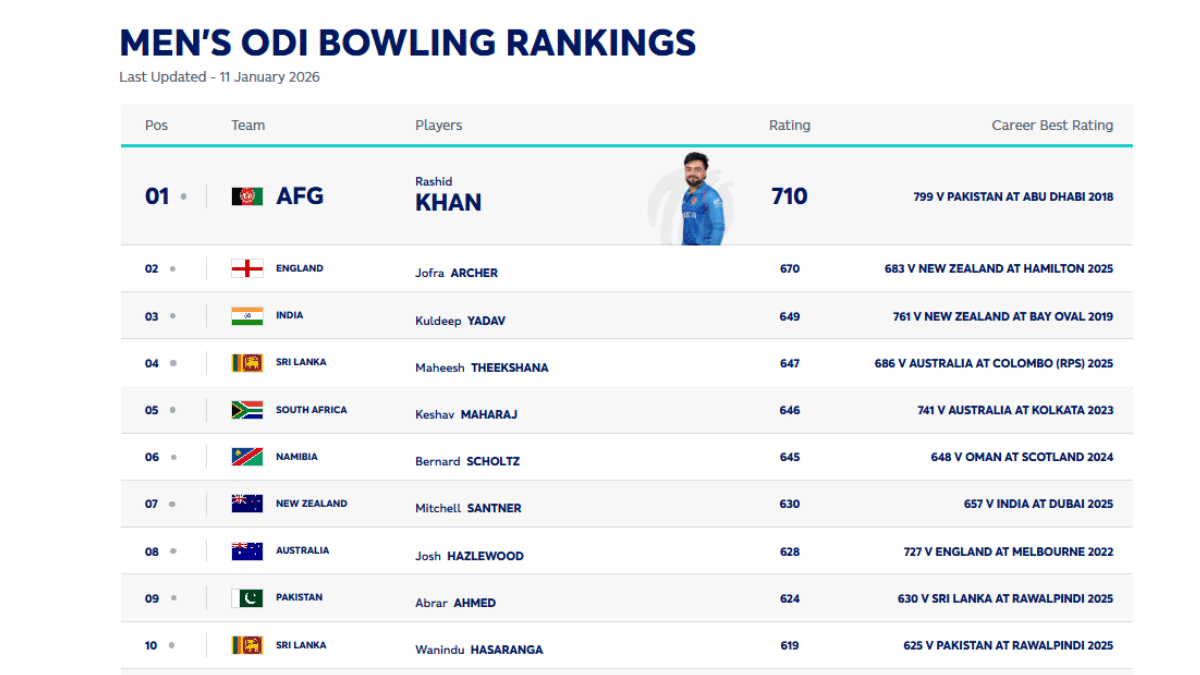Screen dimensions: 1200x675
Task: Click the Career Best Rating header
Action: coord(1052,126)
